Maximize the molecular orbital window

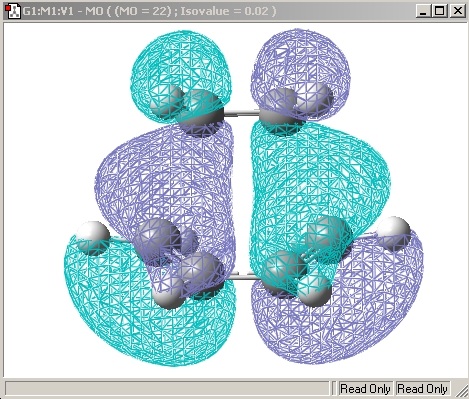[x=440, y=11]
